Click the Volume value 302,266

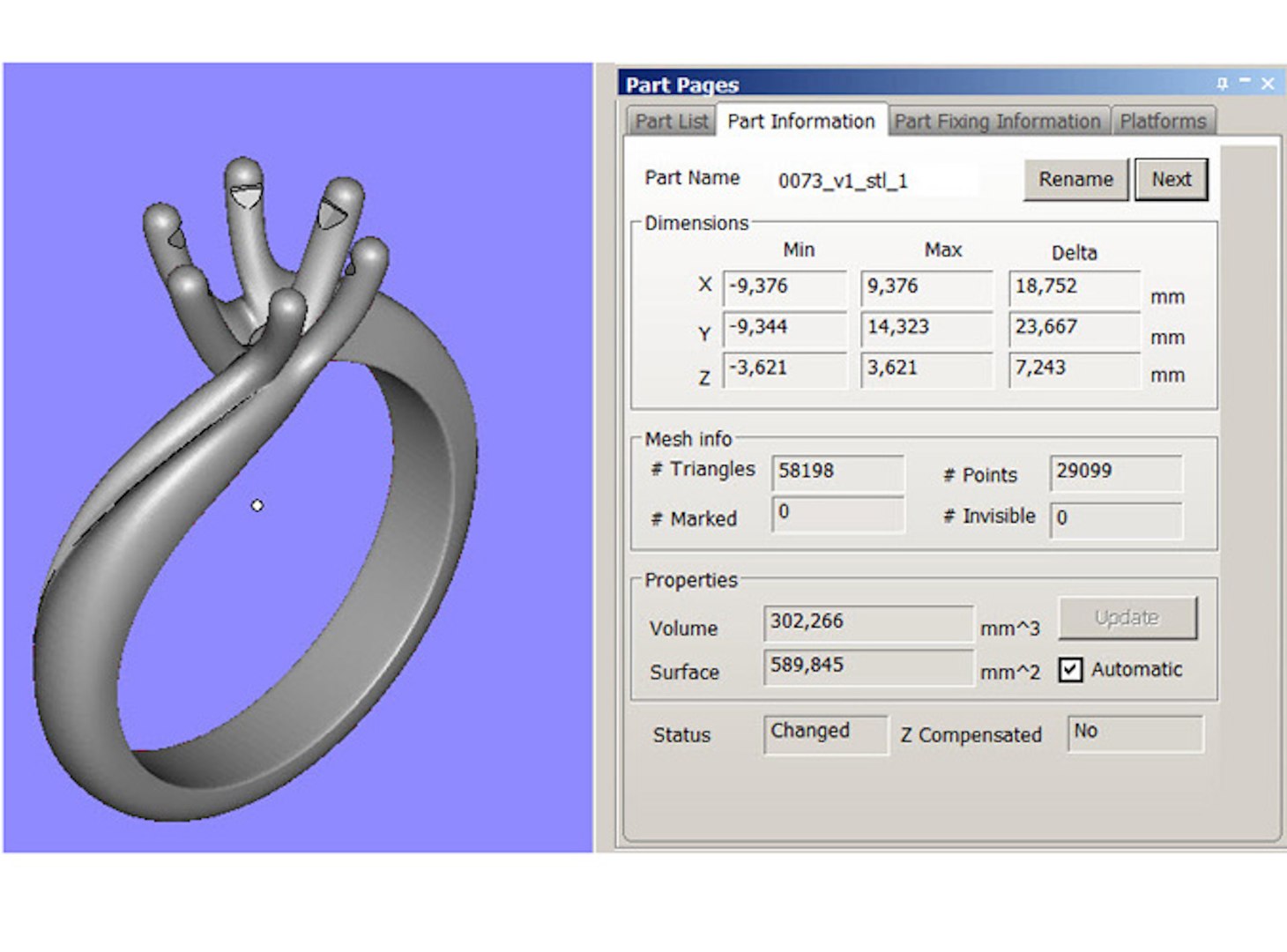point(868,623)
